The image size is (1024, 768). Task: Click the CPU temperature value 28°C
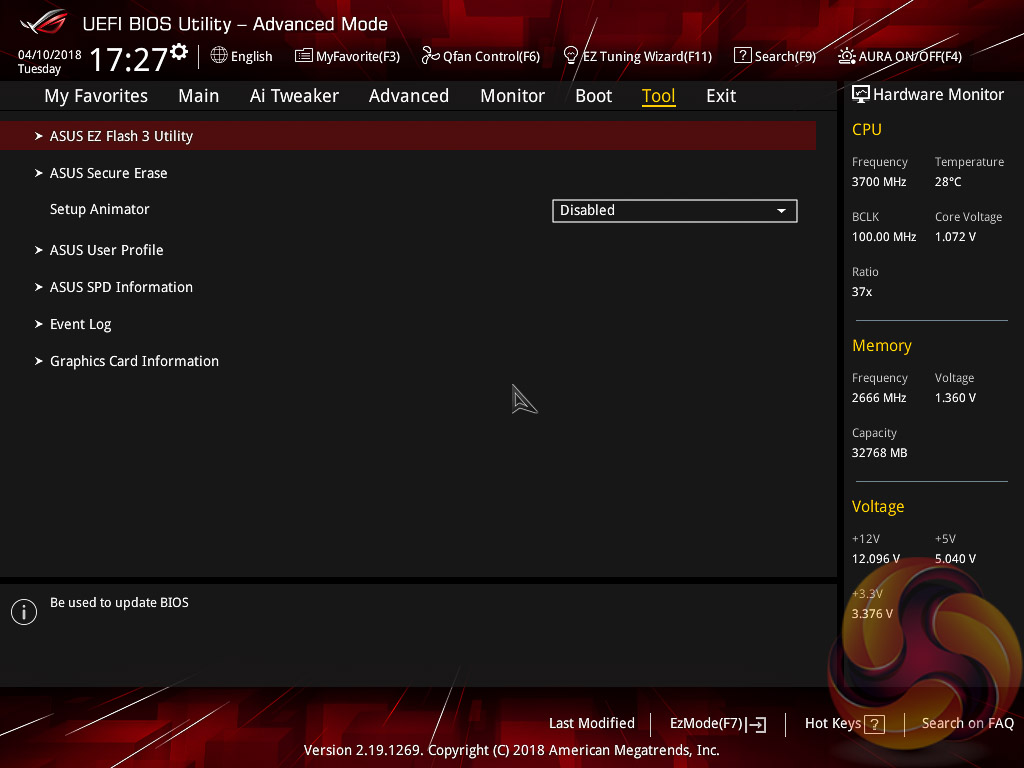pos(948,182)
